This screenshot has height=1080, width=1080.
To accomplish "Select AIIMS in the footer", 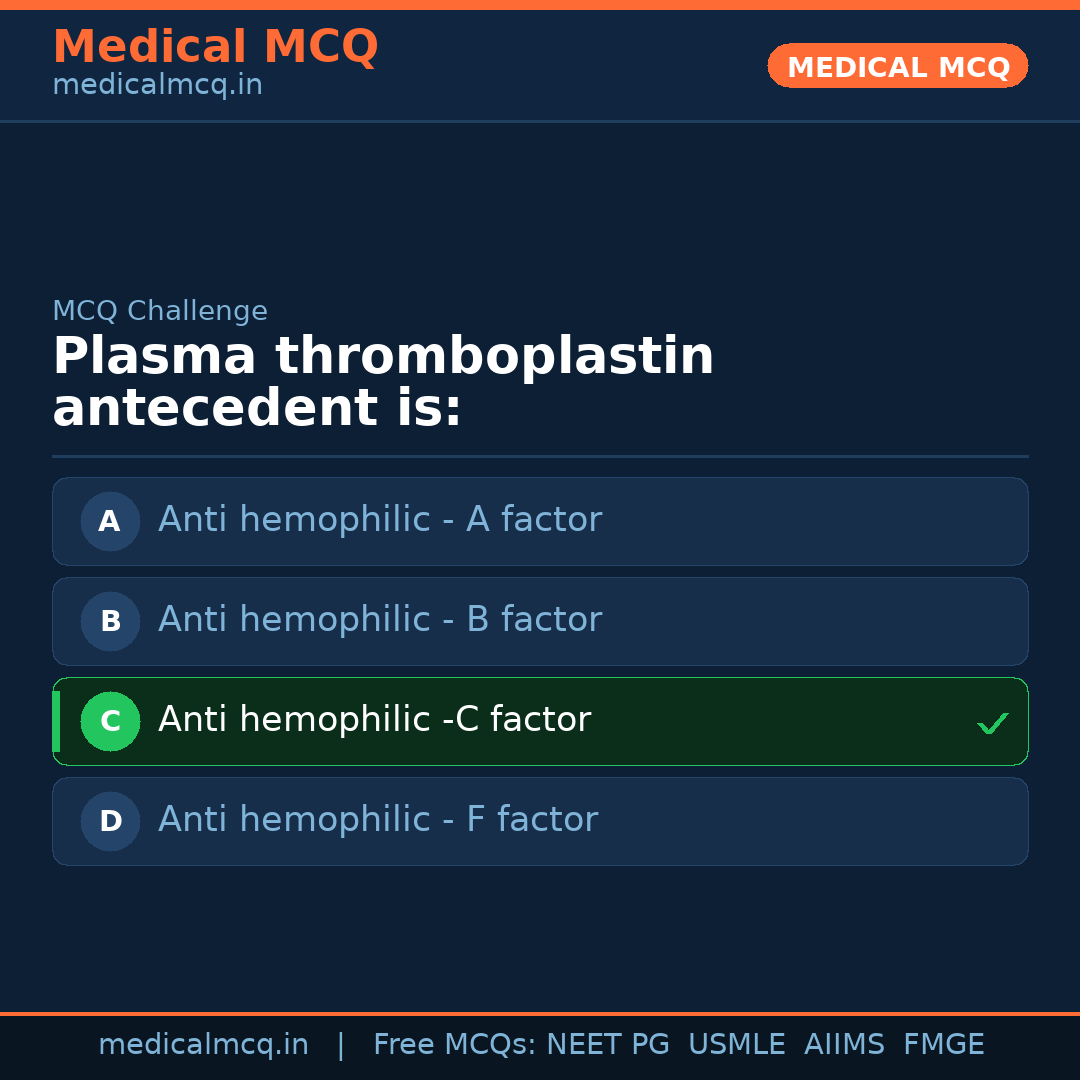I will [844, 1045].
